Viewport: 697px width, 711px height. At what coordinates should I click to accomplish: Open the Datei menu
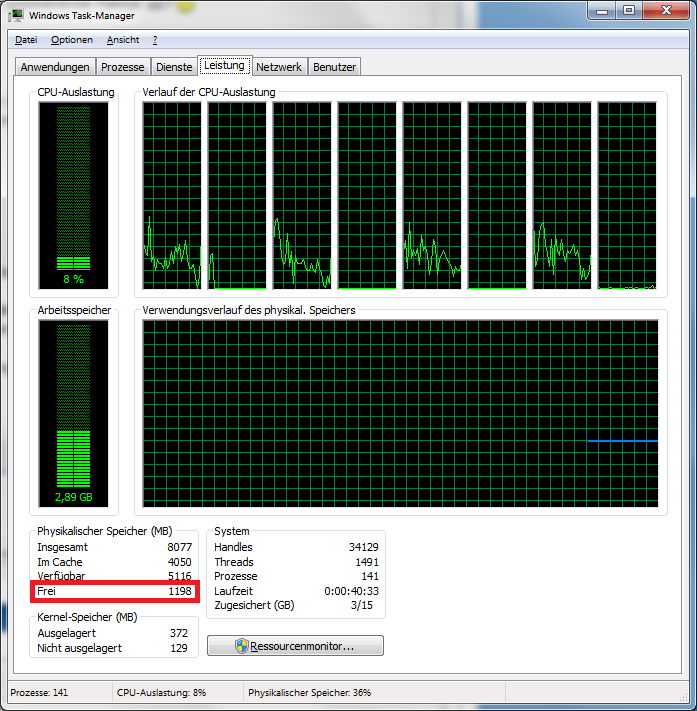click(x=26, y=40)
